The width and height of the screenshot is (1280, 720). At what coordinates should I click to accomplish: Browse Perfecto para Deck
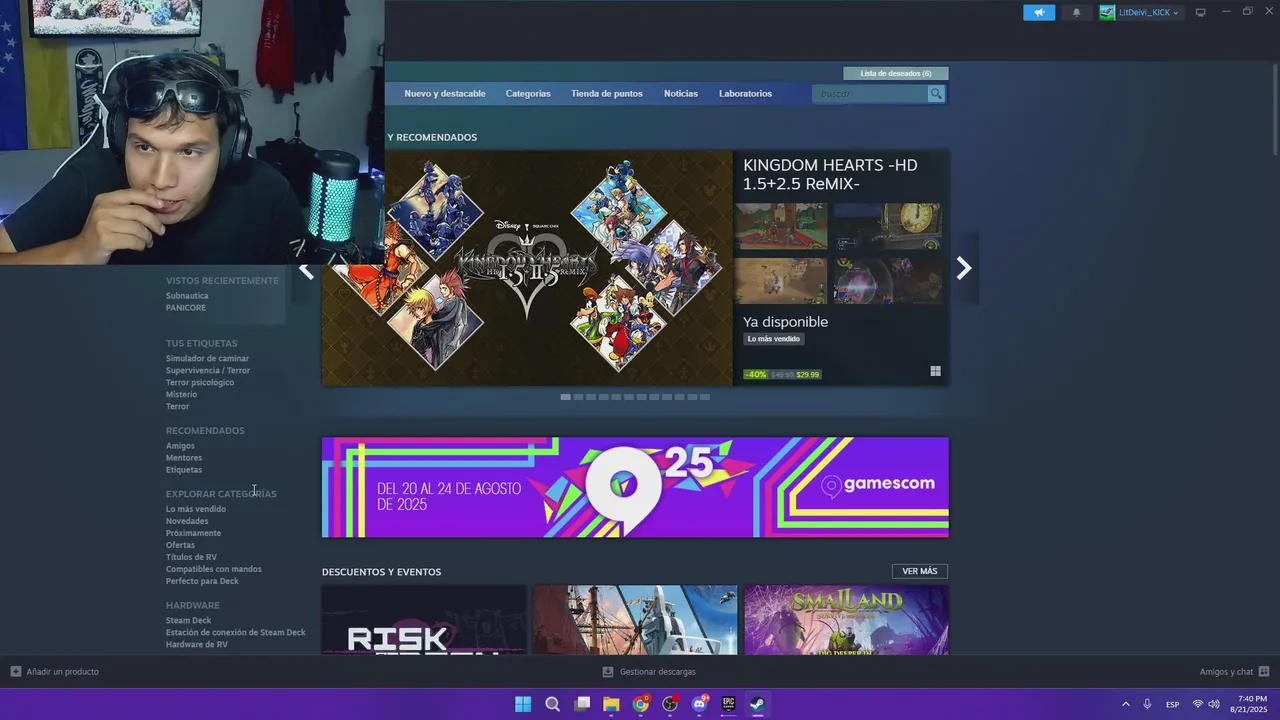coord(202,581)
